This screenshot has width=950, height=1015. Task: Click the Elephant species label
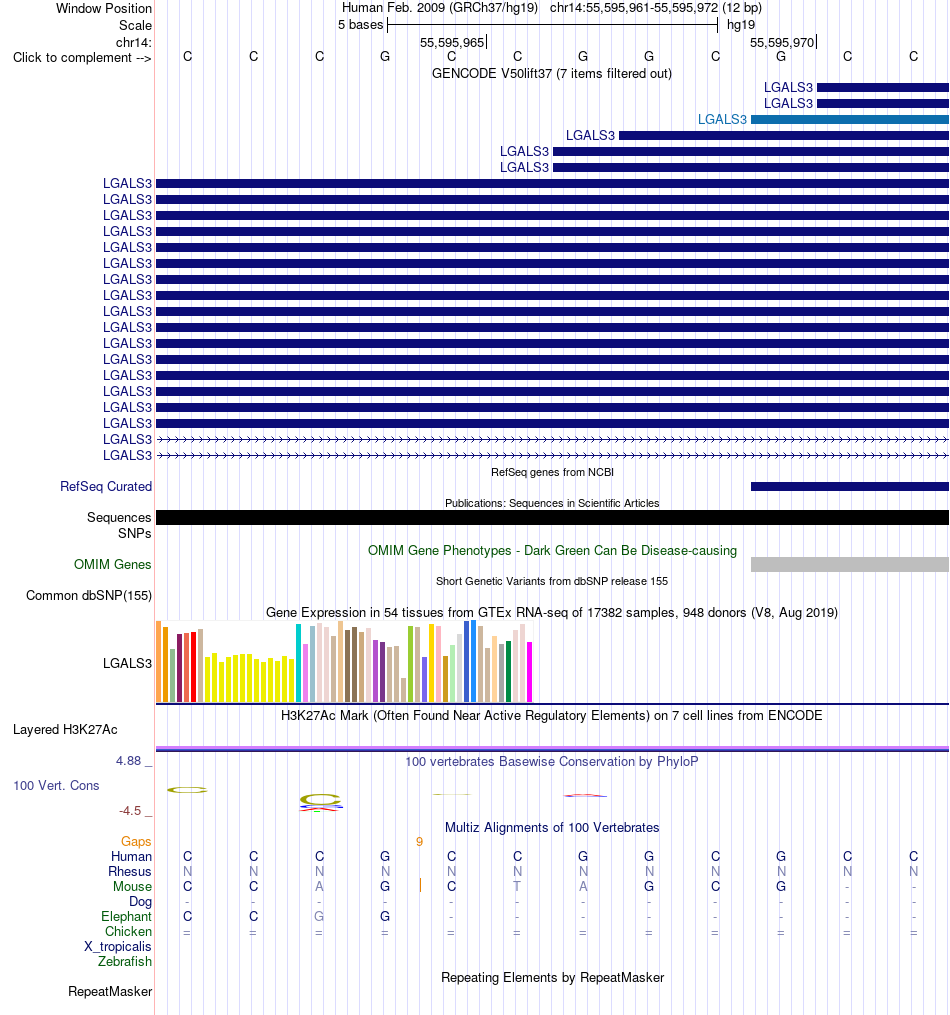pos(126,917)
